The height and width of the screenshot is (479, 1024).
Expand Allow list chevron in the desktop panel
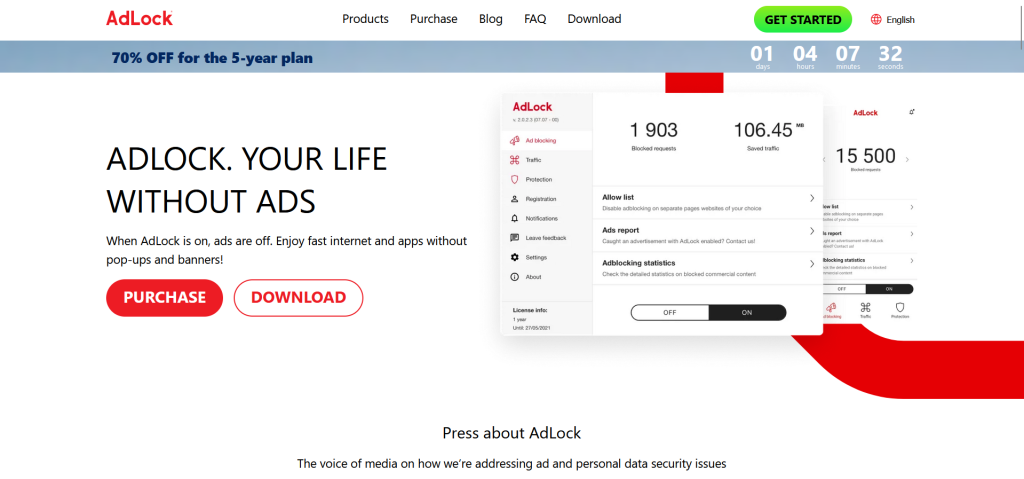click(x=812, y=198)
